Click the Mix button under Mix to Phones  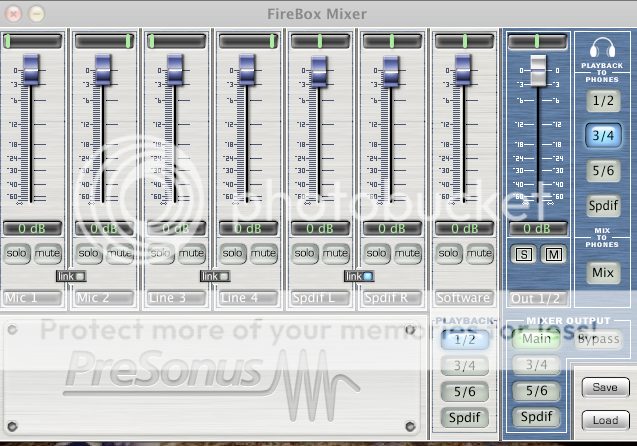603,272
